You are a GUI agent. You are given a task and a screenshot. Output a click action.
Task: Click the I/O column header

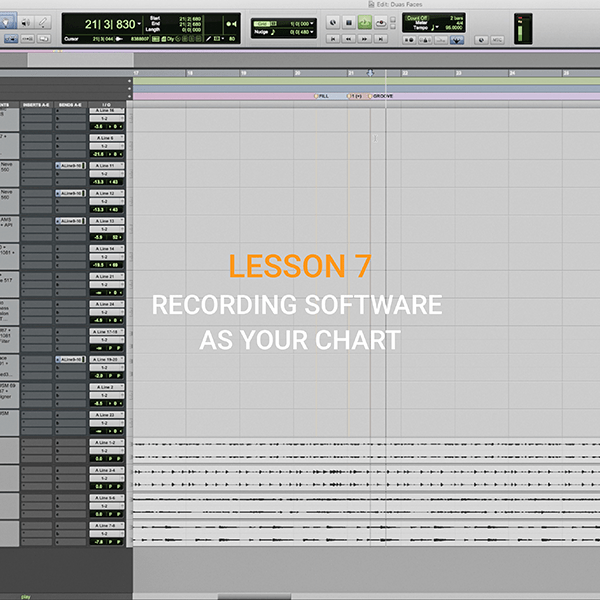coord(106,104)
